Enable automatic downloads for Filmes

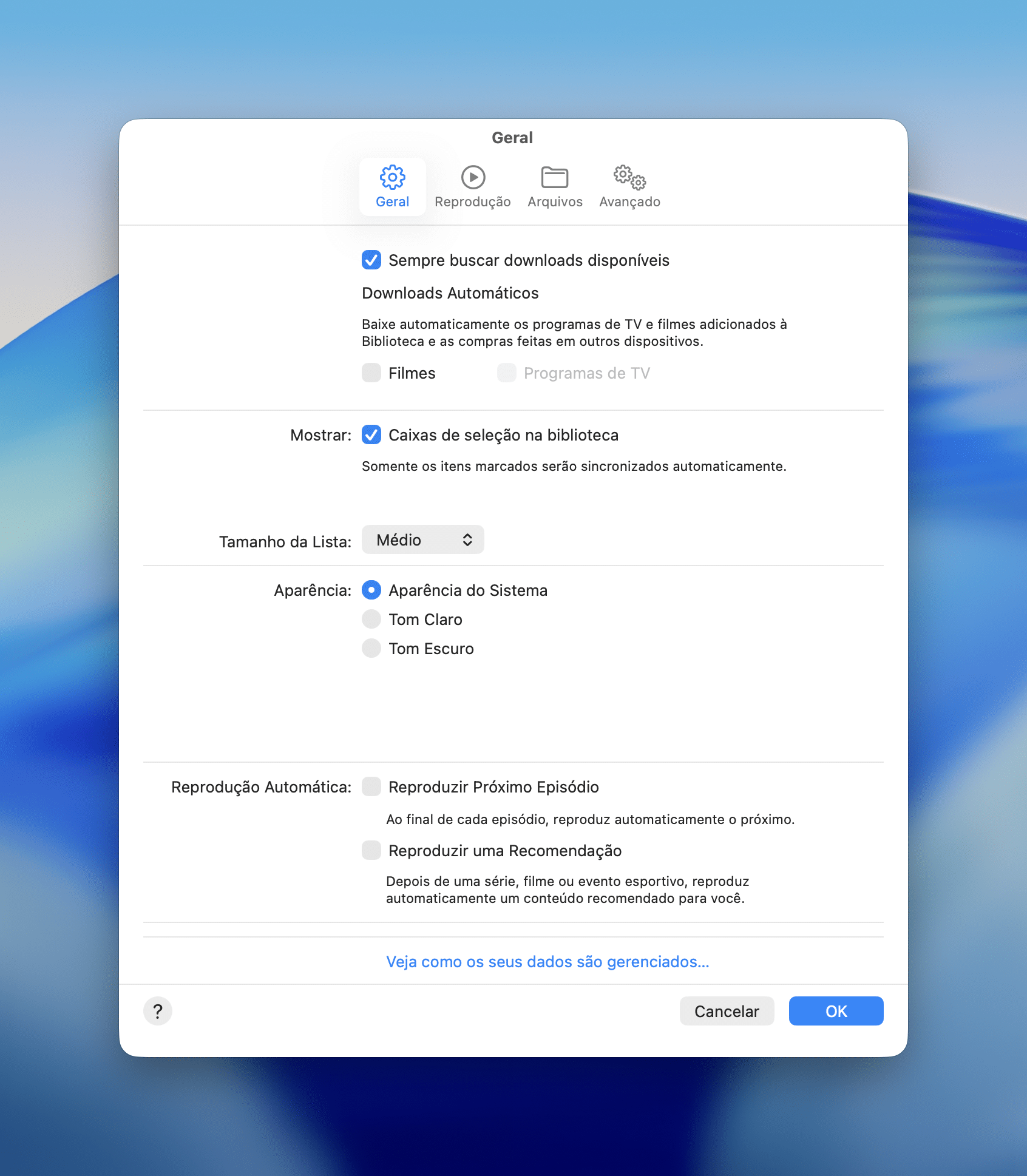[x=371, y=373]
